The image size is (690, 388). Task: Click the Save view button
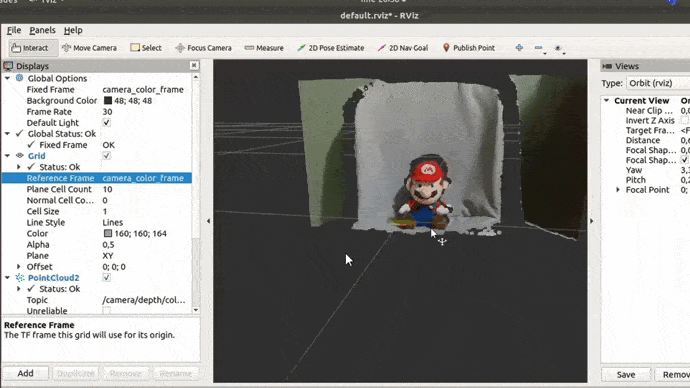click(x=626, y=374)
